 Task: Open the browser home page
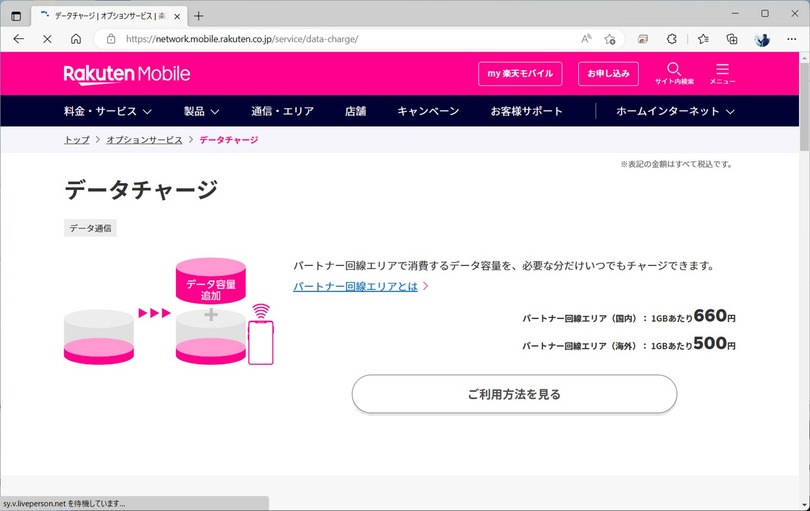coord(76,39)
